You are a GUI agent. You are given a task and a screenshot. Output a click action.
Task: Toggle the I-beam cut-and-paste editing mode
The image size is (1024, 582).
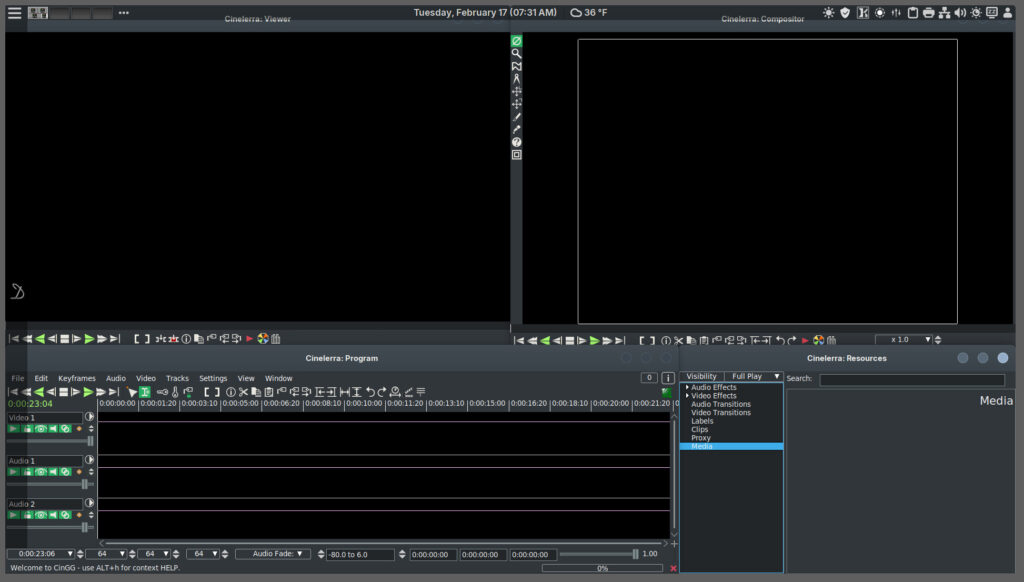(145, 392)
